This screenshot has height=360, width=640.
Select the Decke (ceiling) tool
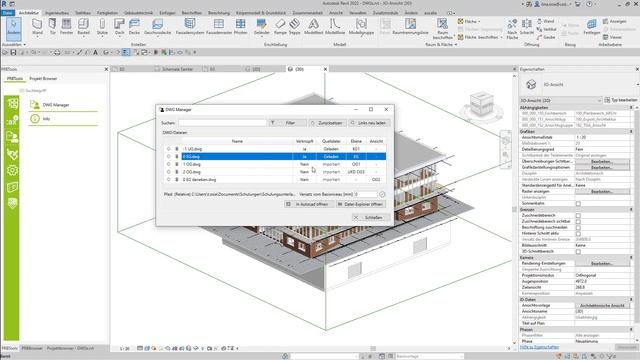[x=134, y=27]
